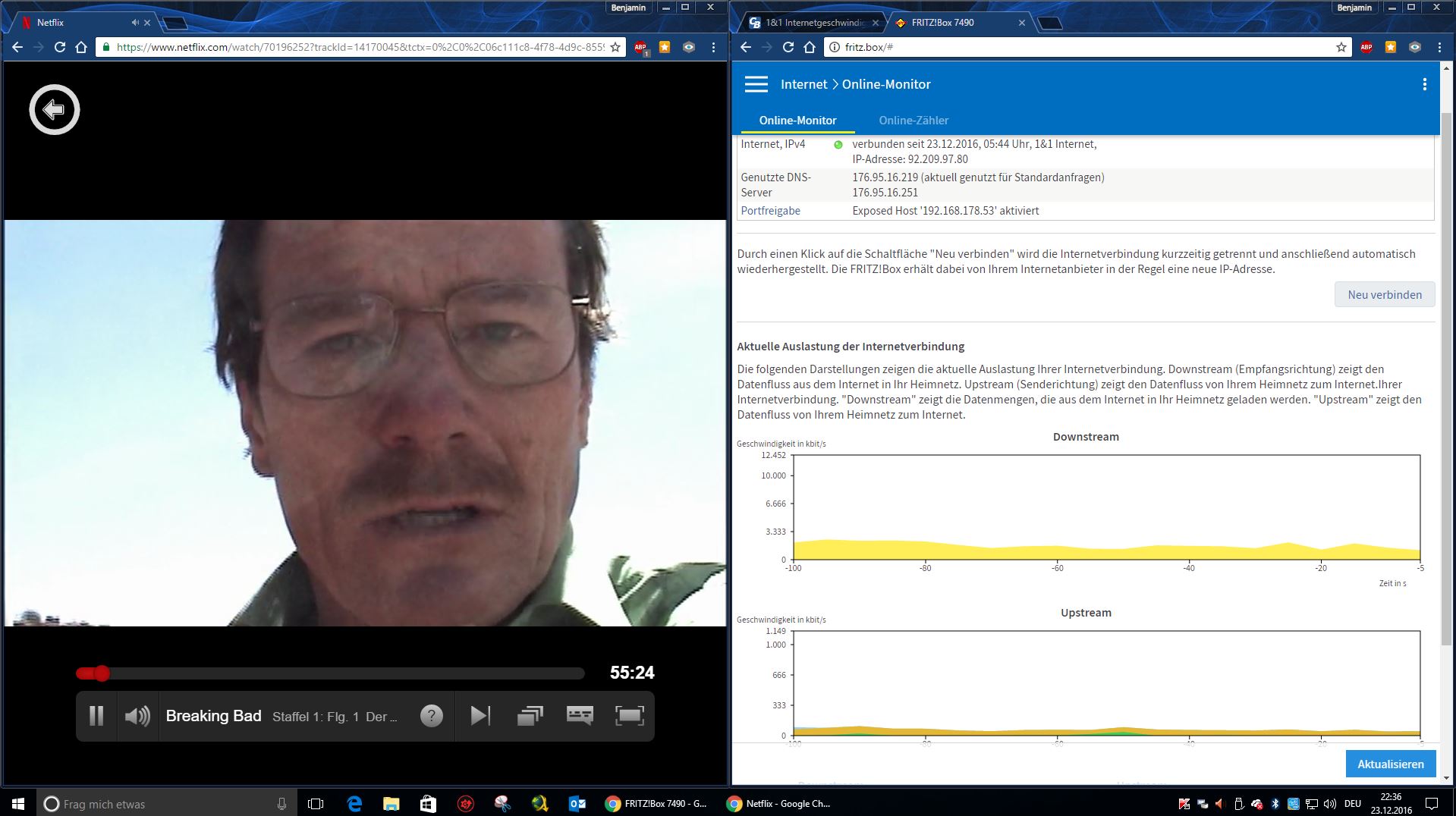The height and width of the screenshot is (816, 1456).
Task: Click the red scrubber knob on the Netflix progress bar
Action: (x=102, y=673)
